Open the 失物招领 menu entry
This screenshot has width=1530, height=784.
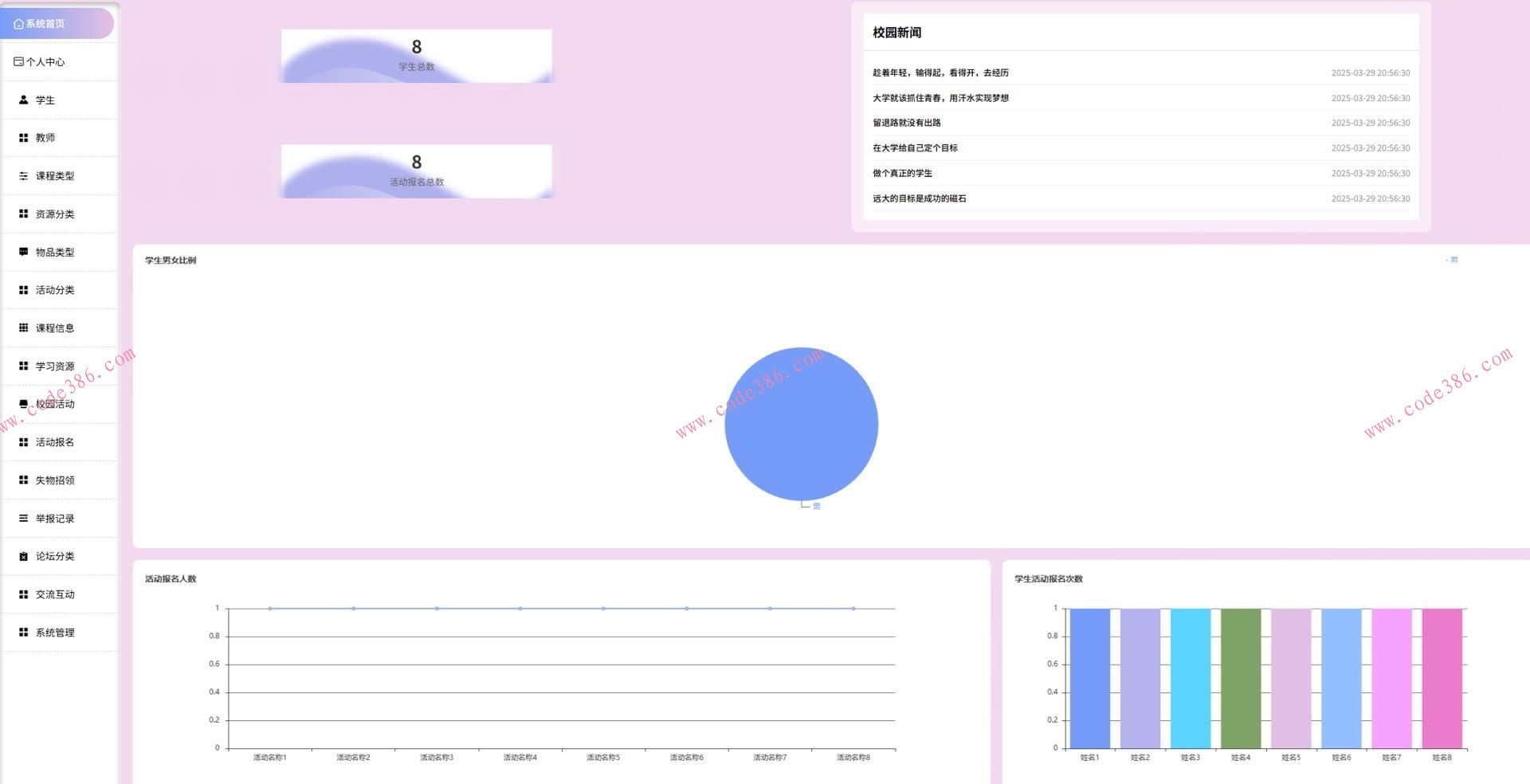(x=60, y=480)
